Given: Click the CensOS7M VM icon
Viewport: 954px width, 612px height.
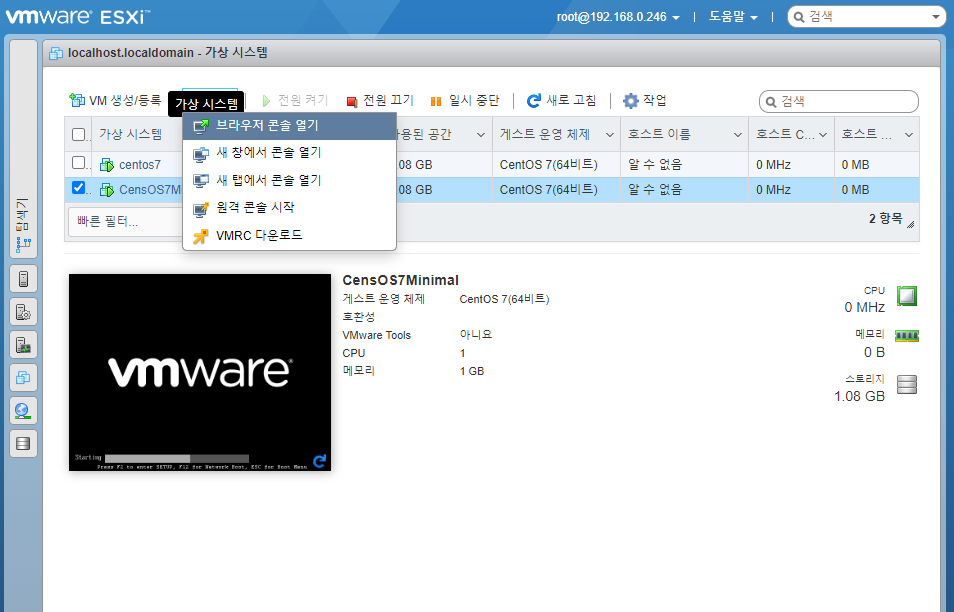Looking at the screenshot, I should [107, 190].
